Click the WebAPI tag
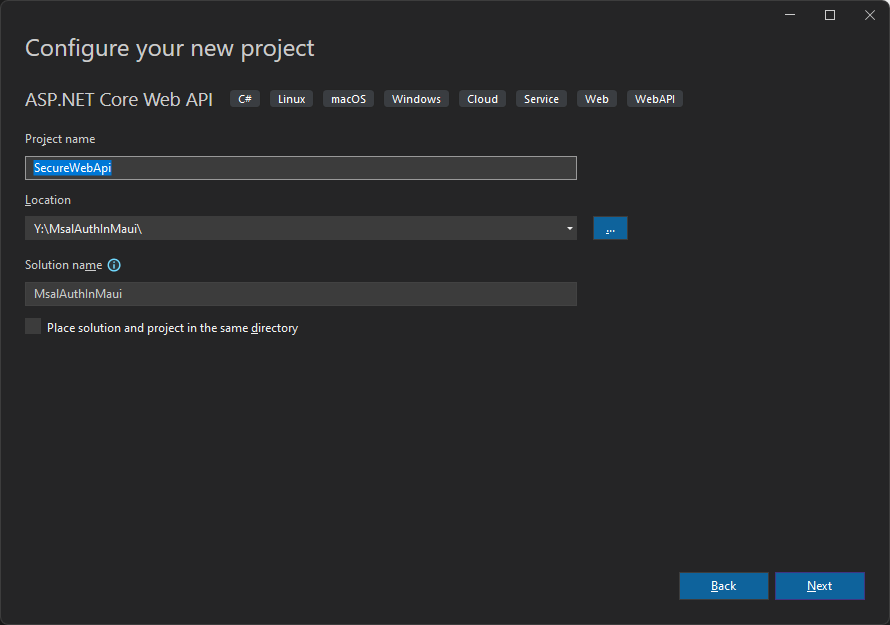 click(654, 99)
